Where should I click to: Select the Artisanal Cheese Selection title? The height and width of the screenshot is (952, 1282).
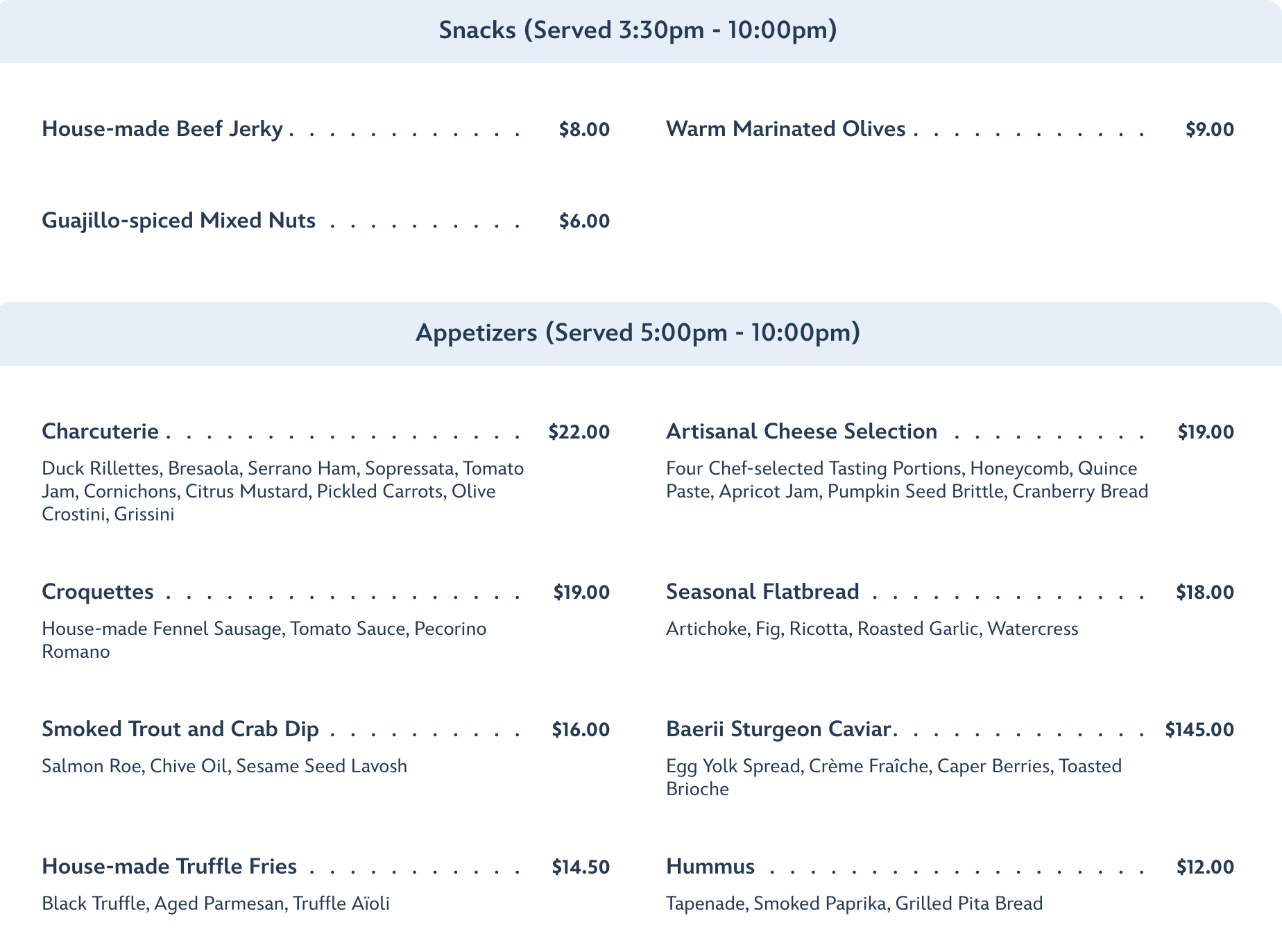(x=801, y=432)
